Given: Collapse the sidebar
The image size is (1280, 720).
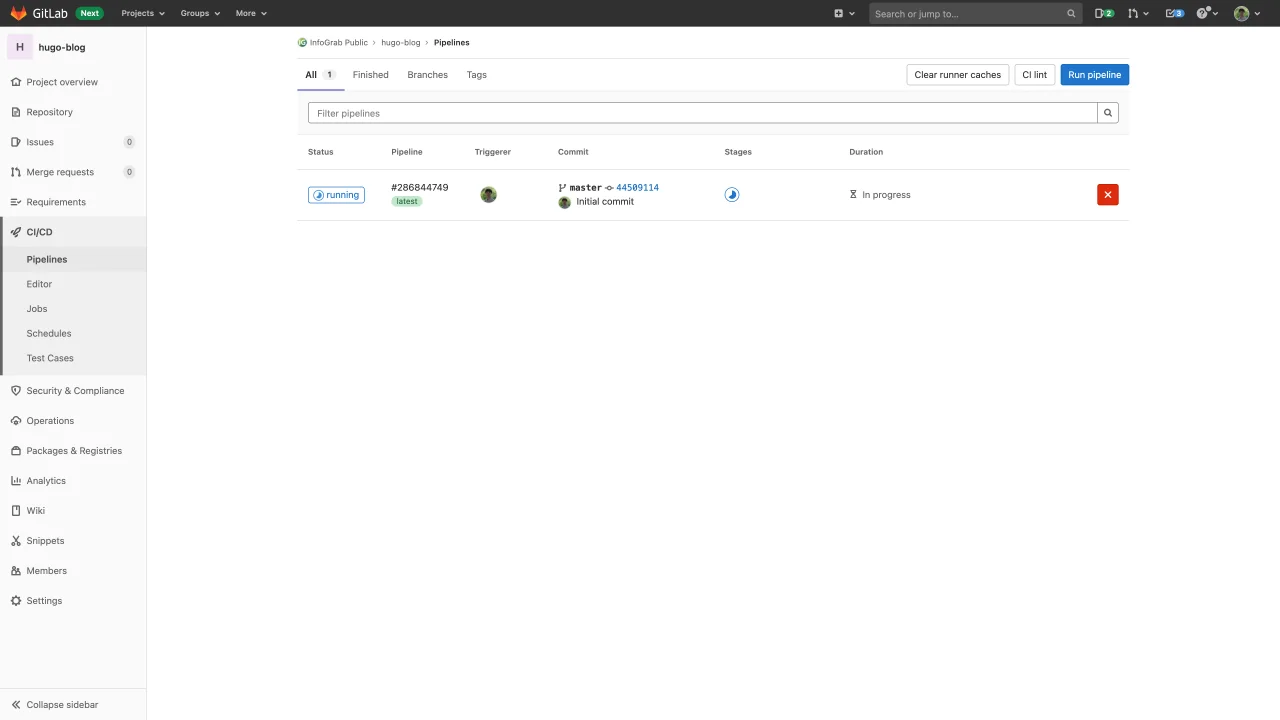Looking at the screenshot, I should 62,705.
